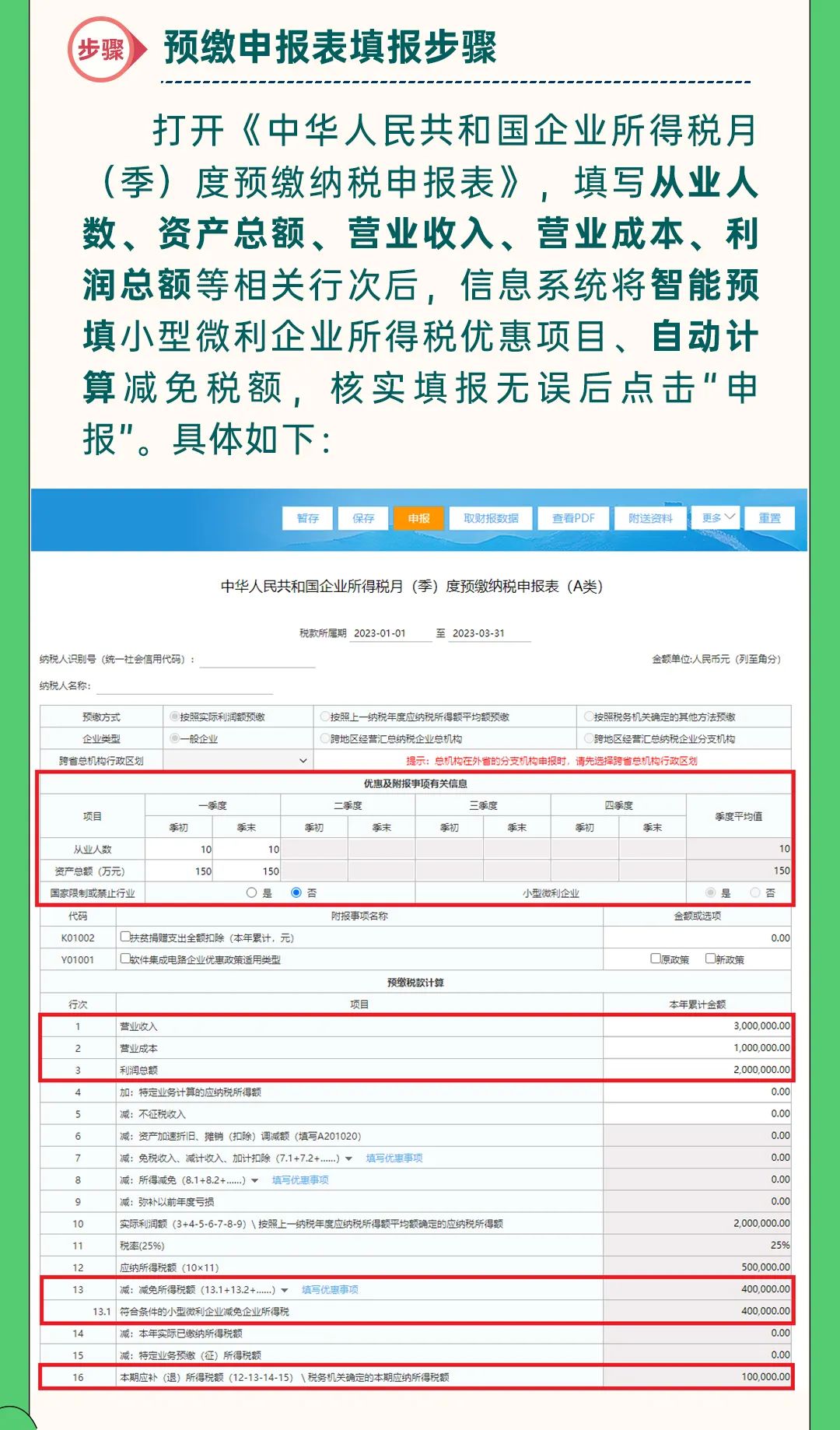Click the 附送资料 button
Image resolution: width=840 pixels, height=1430 pixels.
coord(650,518)
